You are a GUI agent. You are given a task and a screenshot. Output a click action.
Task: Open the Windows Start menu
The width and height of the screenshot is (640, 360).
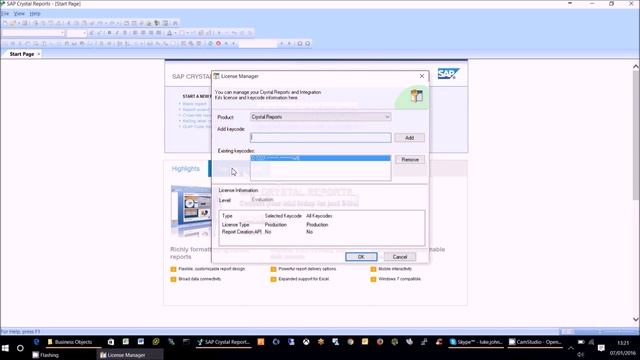pyautogui.click(x=5, y=348)
